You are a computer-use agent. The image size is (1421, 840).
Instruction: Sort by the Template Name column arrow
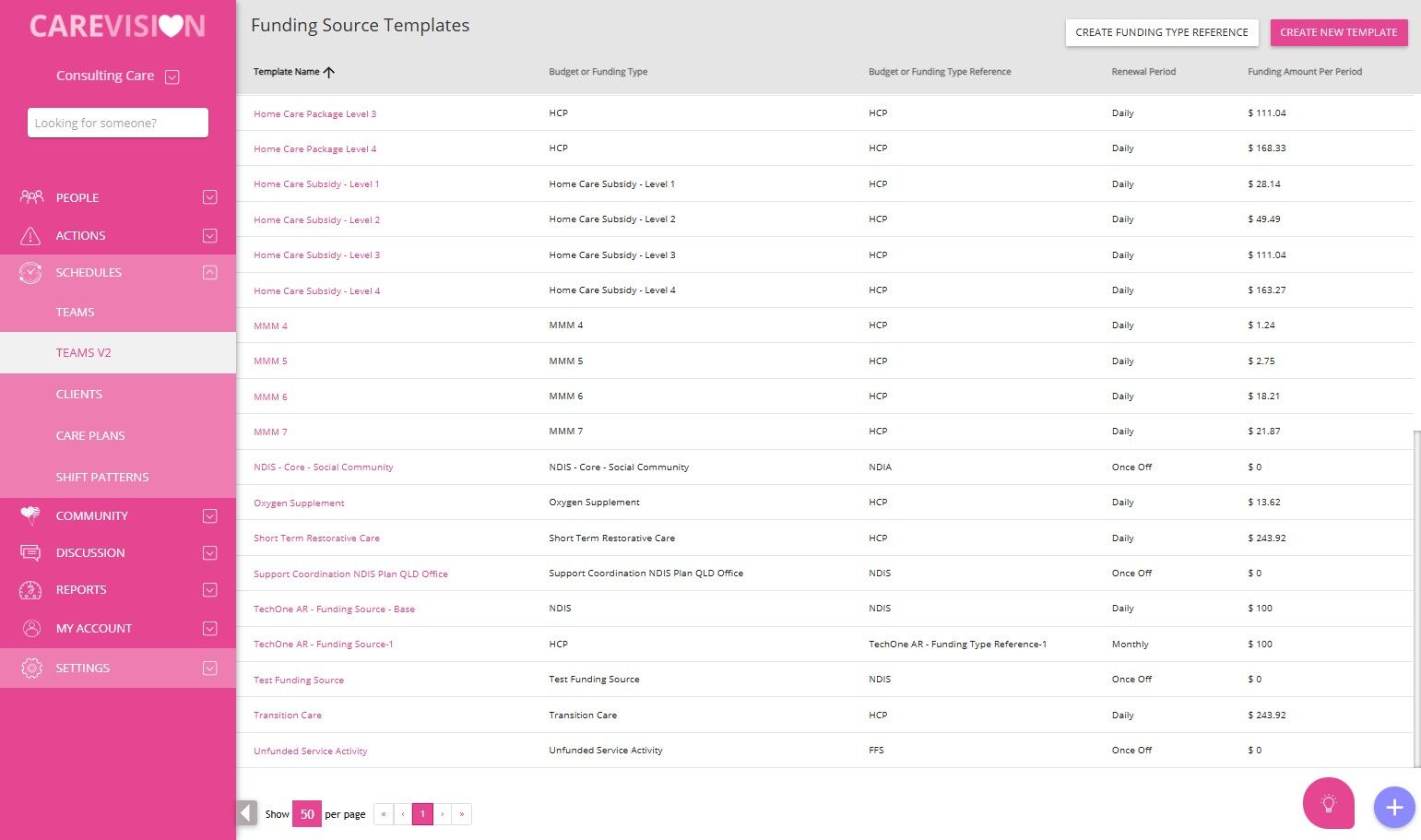point(329,72)
